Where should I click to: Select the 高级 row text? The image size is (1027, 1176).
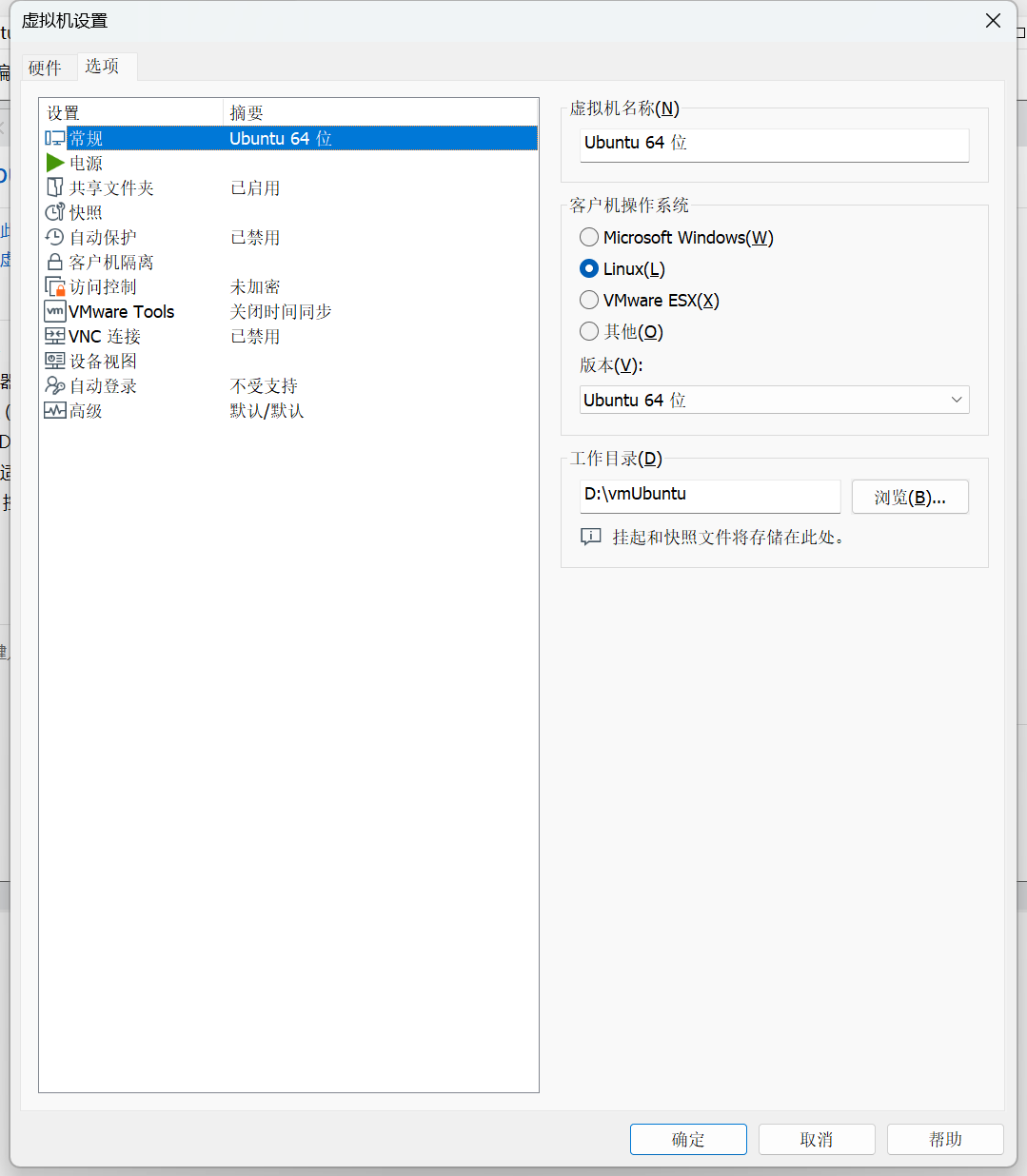pyautogui.click(x=86, y=411)
